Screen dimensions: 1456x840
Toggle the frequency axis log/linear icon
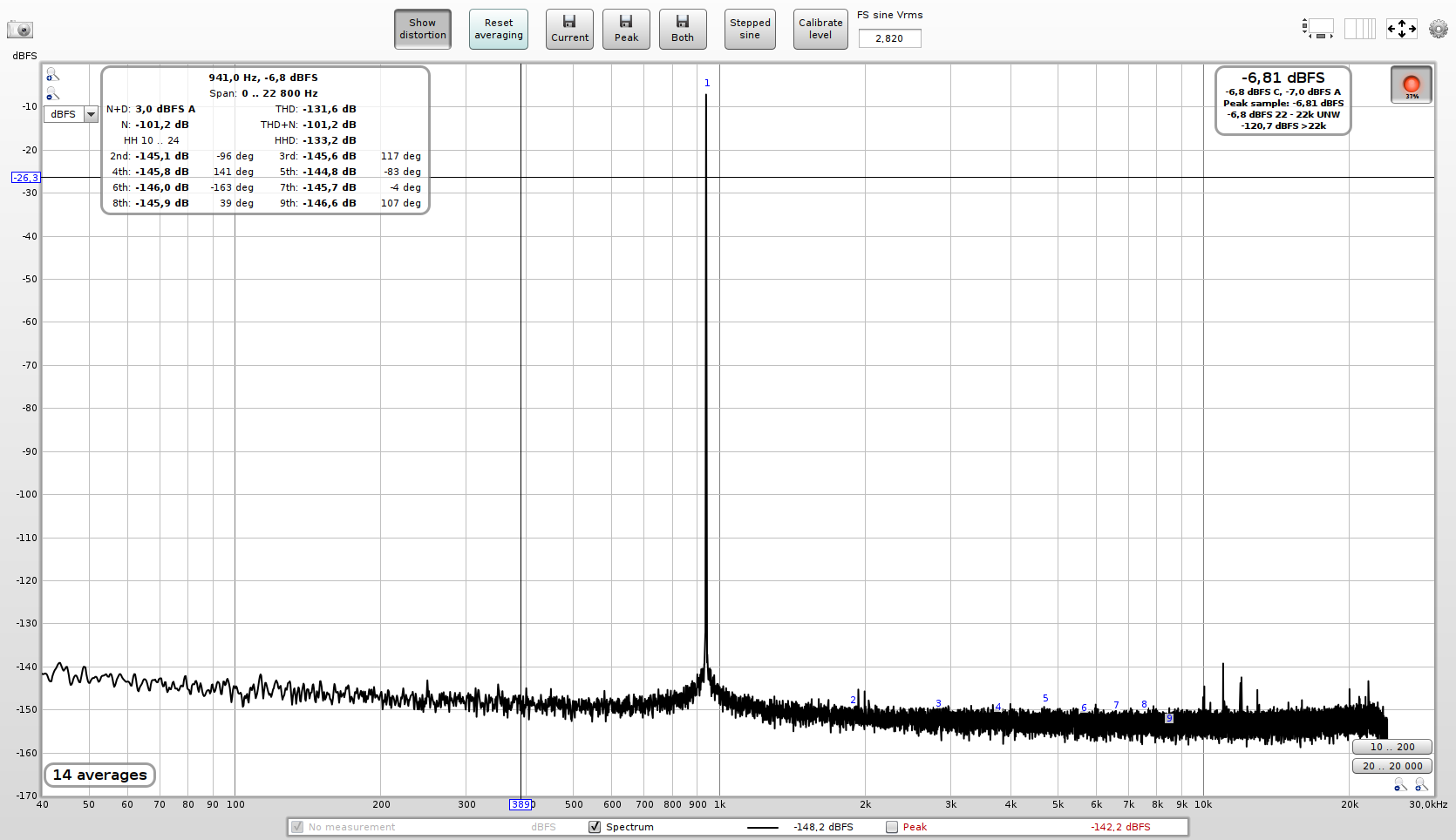pyautogui.click(x=1359, y=29)
